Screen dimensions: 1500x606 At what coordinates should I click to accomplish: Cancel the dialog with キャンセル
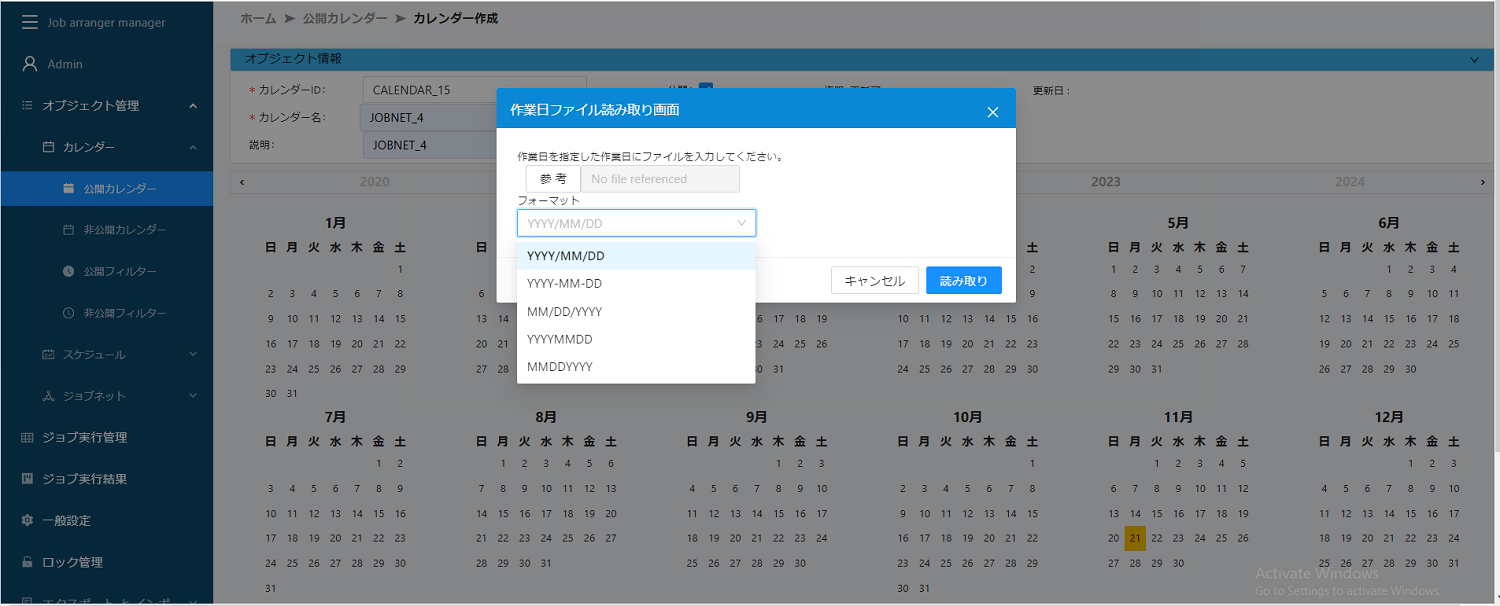[x=874, y=280]
